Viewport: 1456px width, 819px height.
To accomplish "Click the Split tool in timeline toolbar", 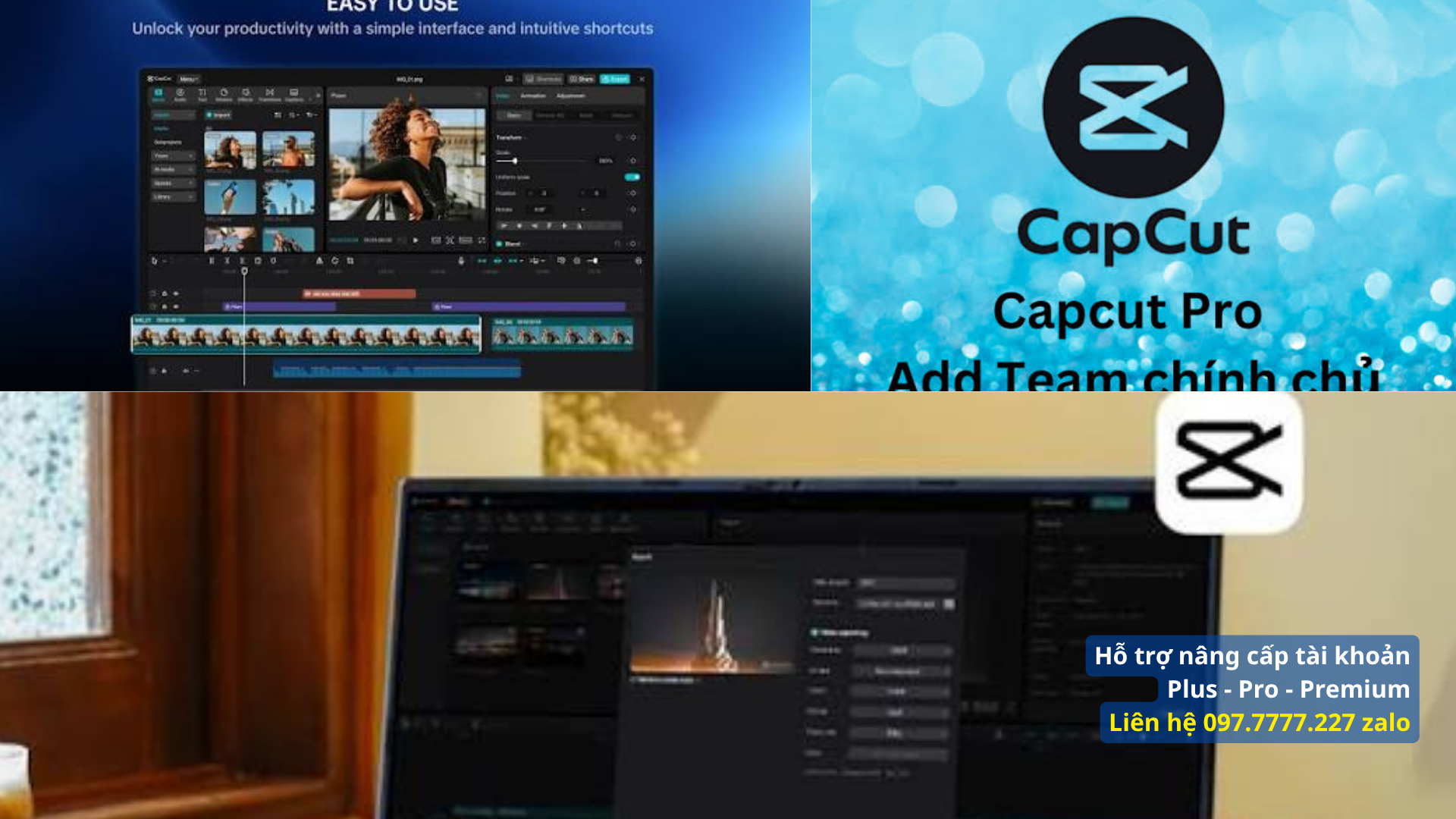I will [x=212, y=261].
